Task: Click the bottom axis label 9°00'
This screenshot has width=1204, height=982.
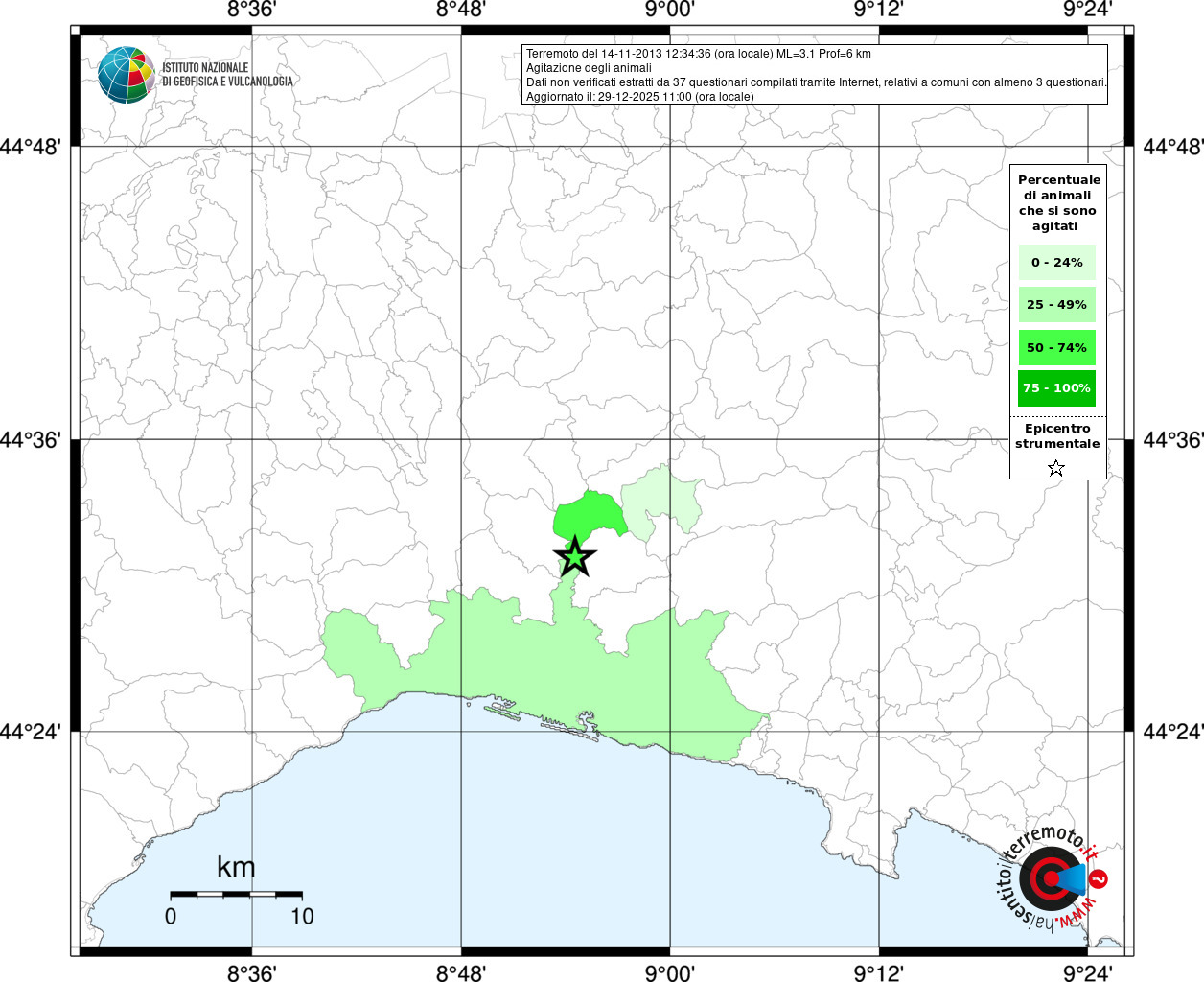Action: 670,973
